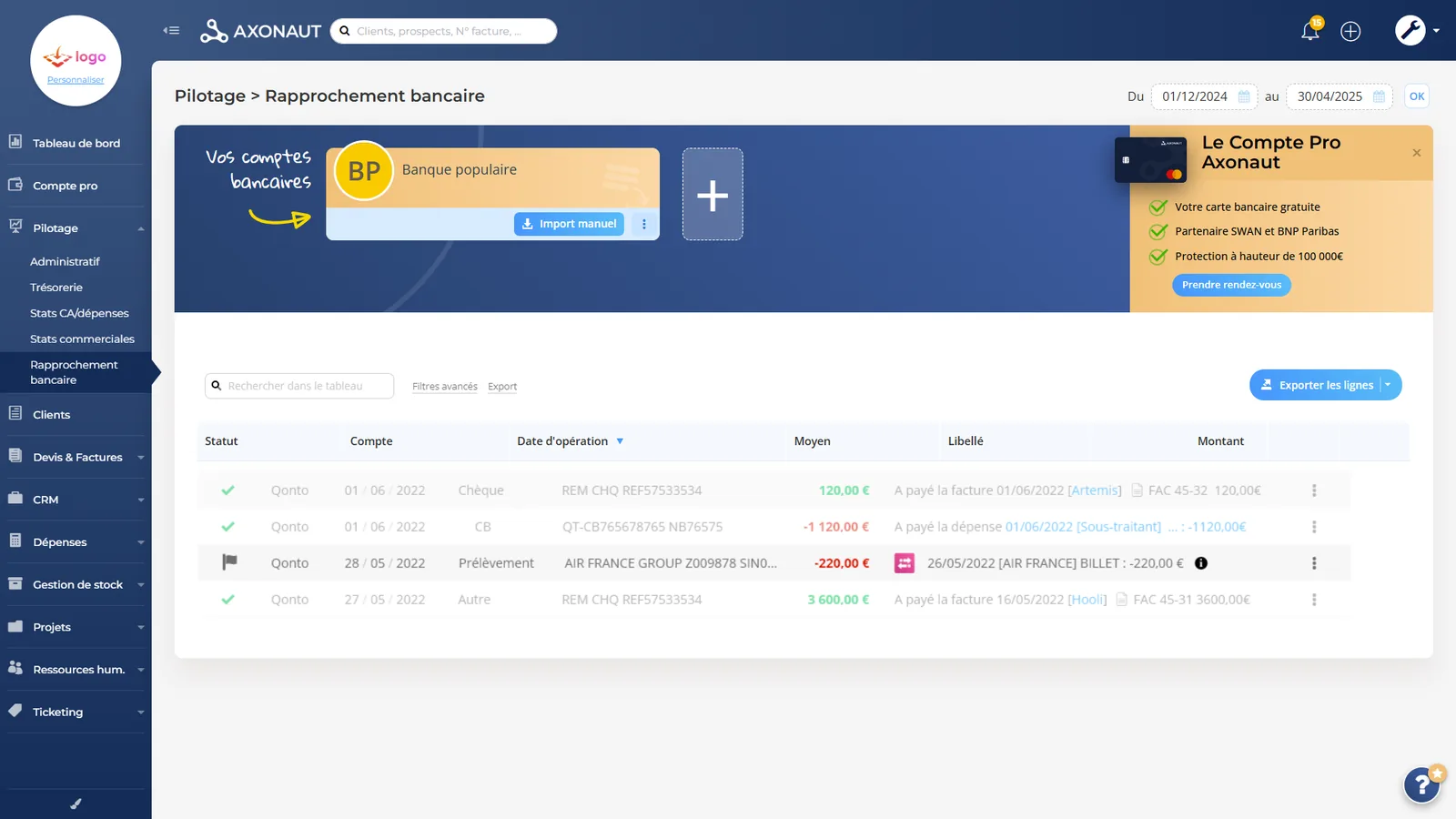
Task: Collapse the Pilotage menu section
Action: coord(141,228)
